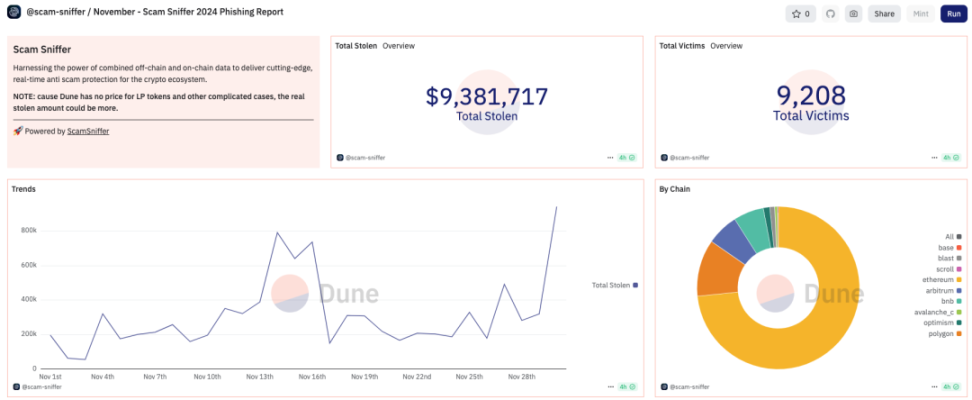Open the Scam Sniffer avatar logo in header

(14, 12)
